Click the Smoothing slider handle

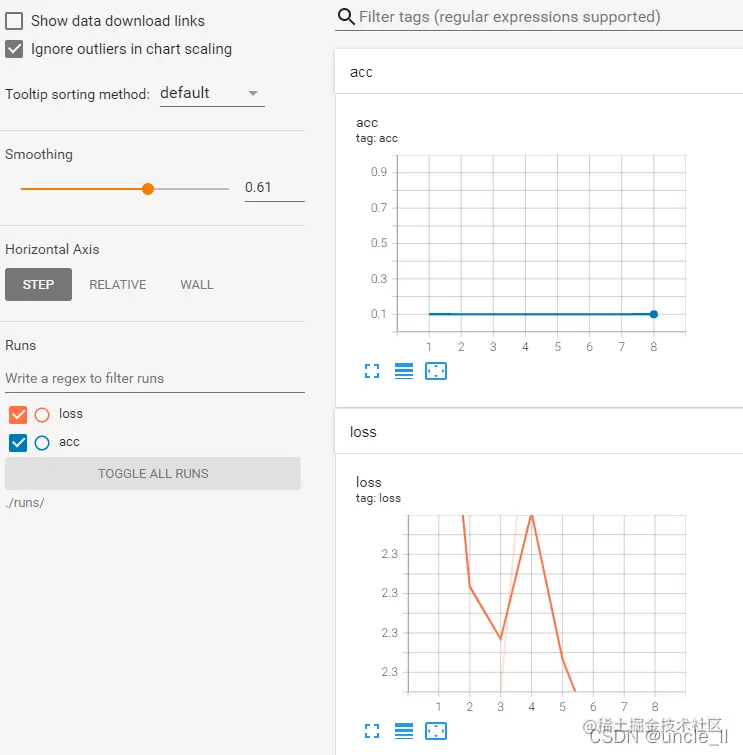click(148, 189)
